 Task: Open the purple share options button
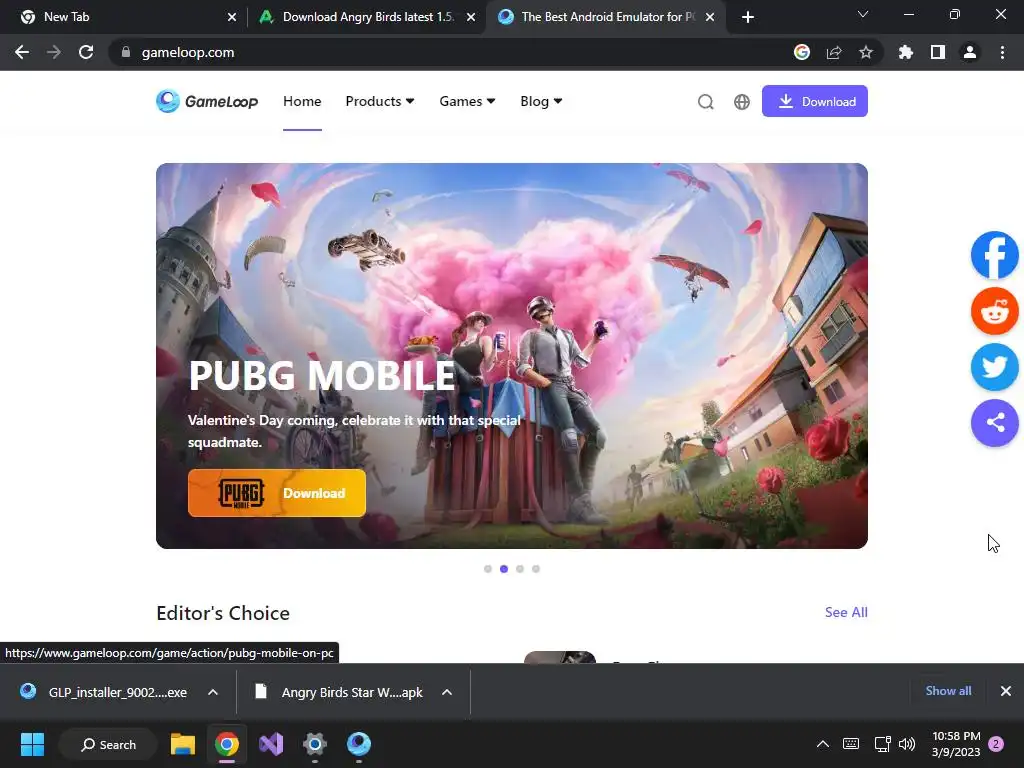995,423
